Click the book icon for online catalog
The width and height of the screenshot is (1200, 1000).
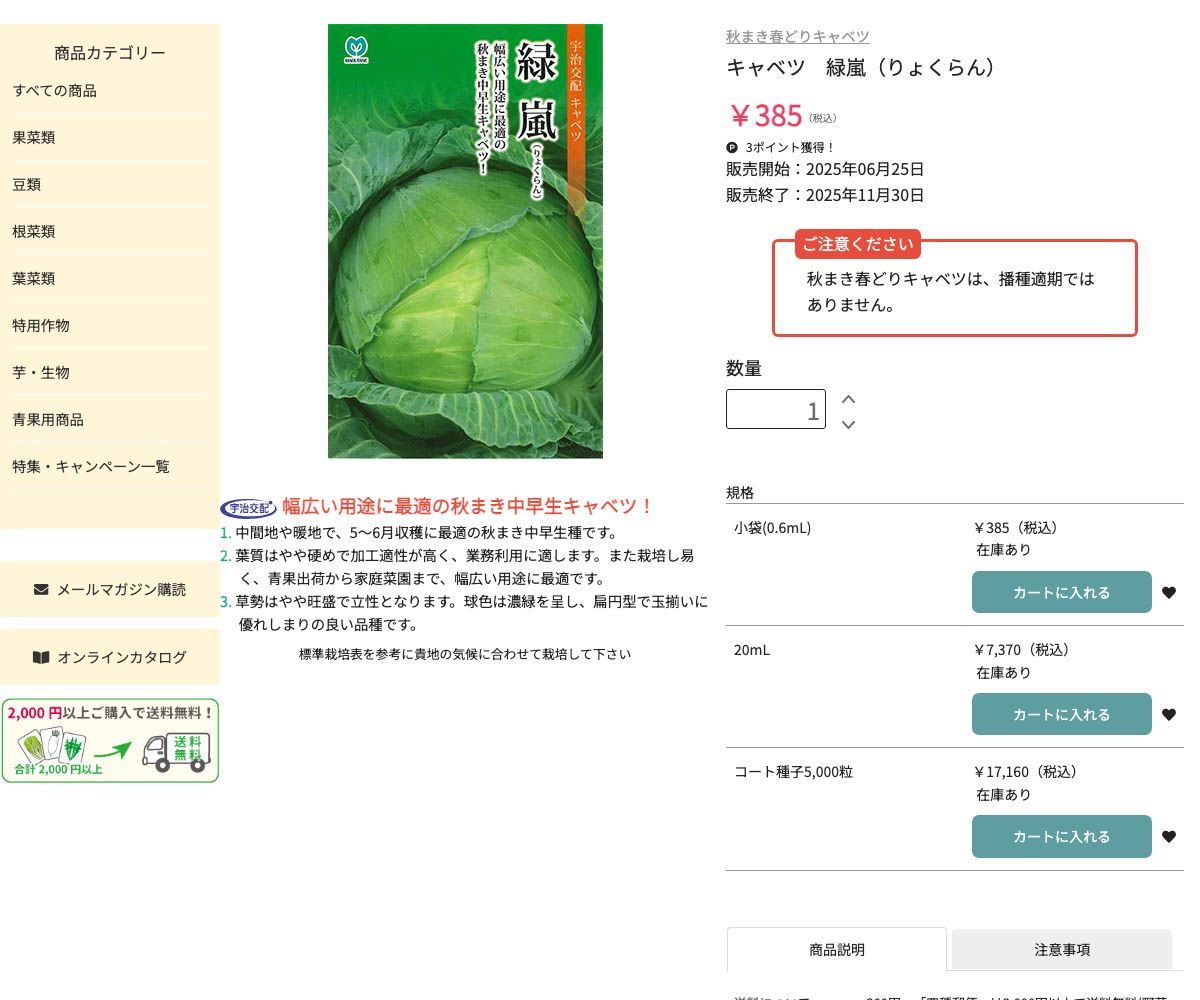point(41,657)
